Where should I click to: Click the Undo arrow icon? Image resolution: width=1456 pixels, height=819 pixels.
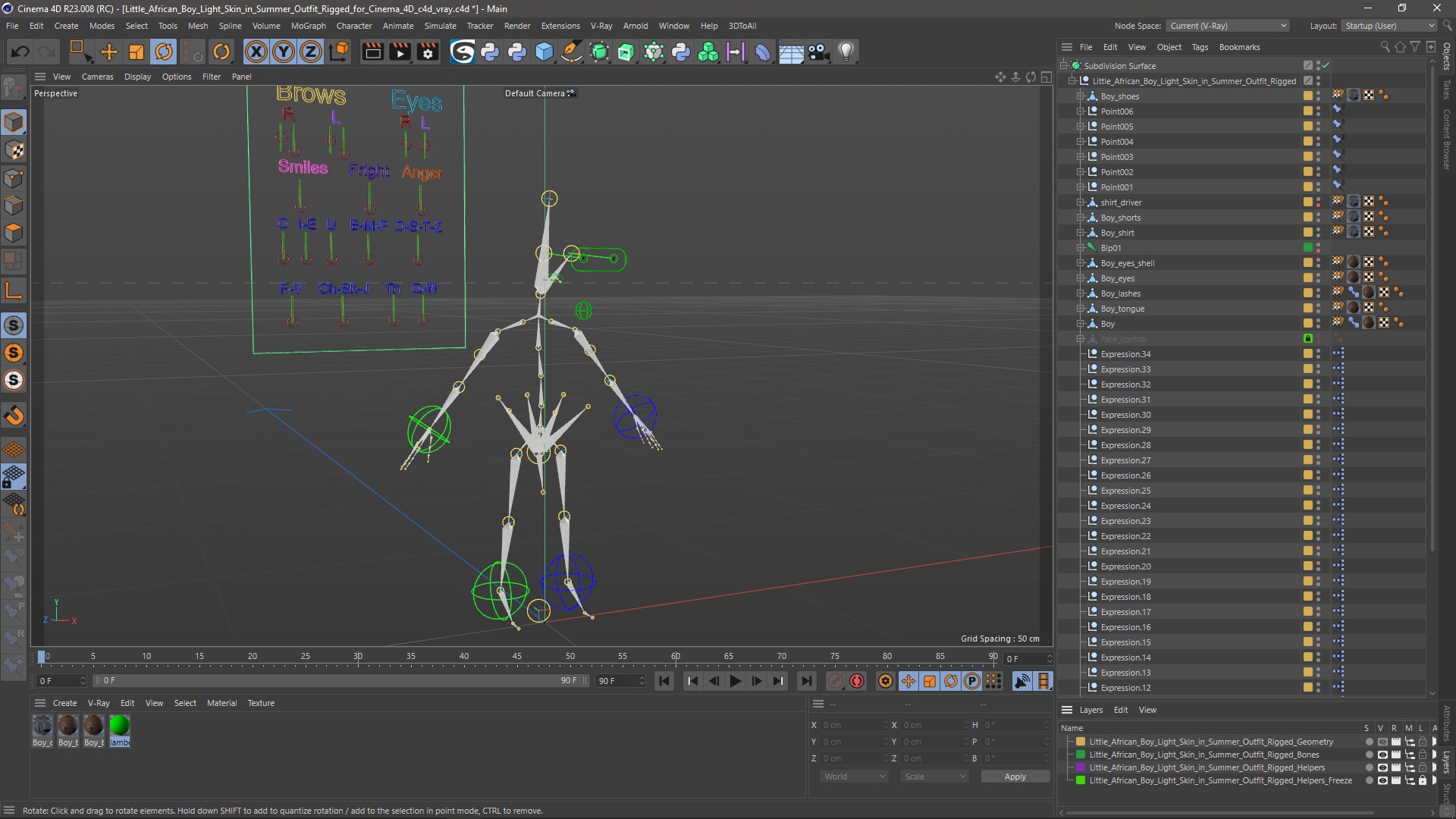click(x=20, y=52)
